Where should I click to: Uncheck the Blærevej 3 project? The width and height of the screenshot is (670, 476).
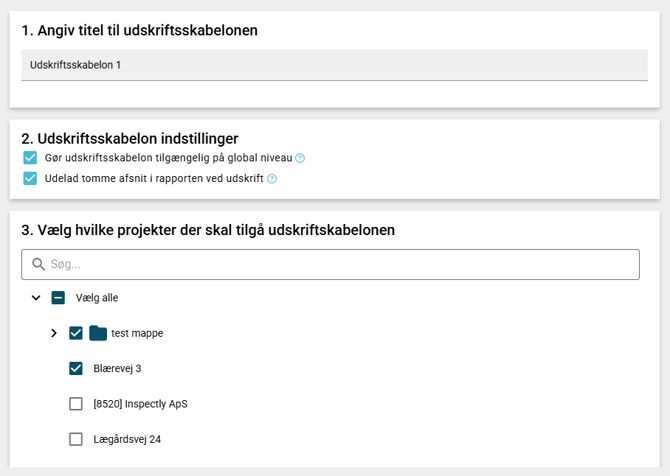[76, 368]
